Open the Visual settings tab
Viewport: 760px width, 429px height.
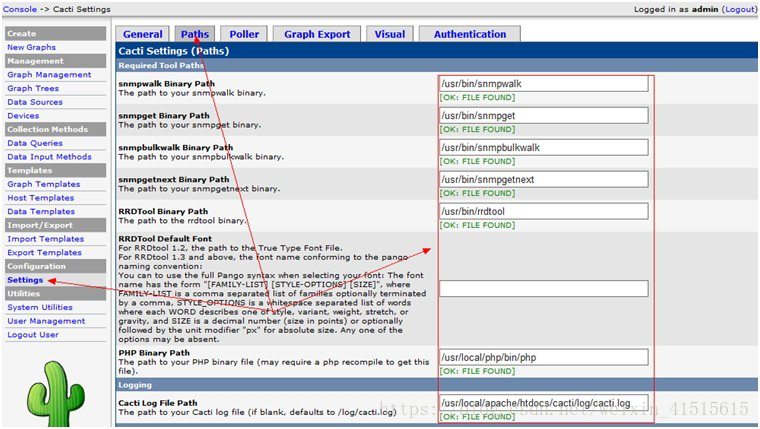click(390, 34)
